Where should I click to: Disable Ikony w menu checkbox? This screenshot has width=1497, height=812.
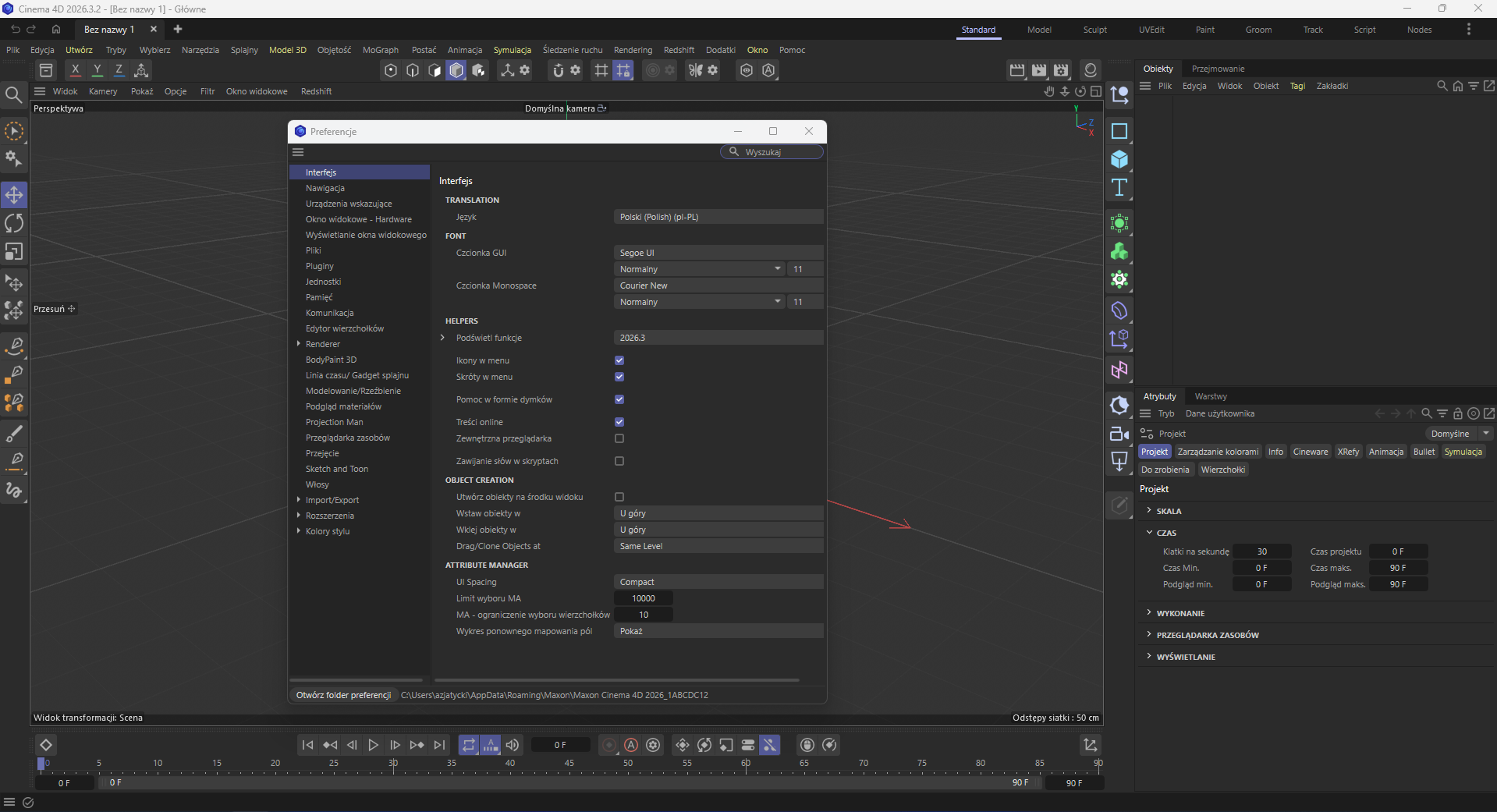tap(619, 360)
